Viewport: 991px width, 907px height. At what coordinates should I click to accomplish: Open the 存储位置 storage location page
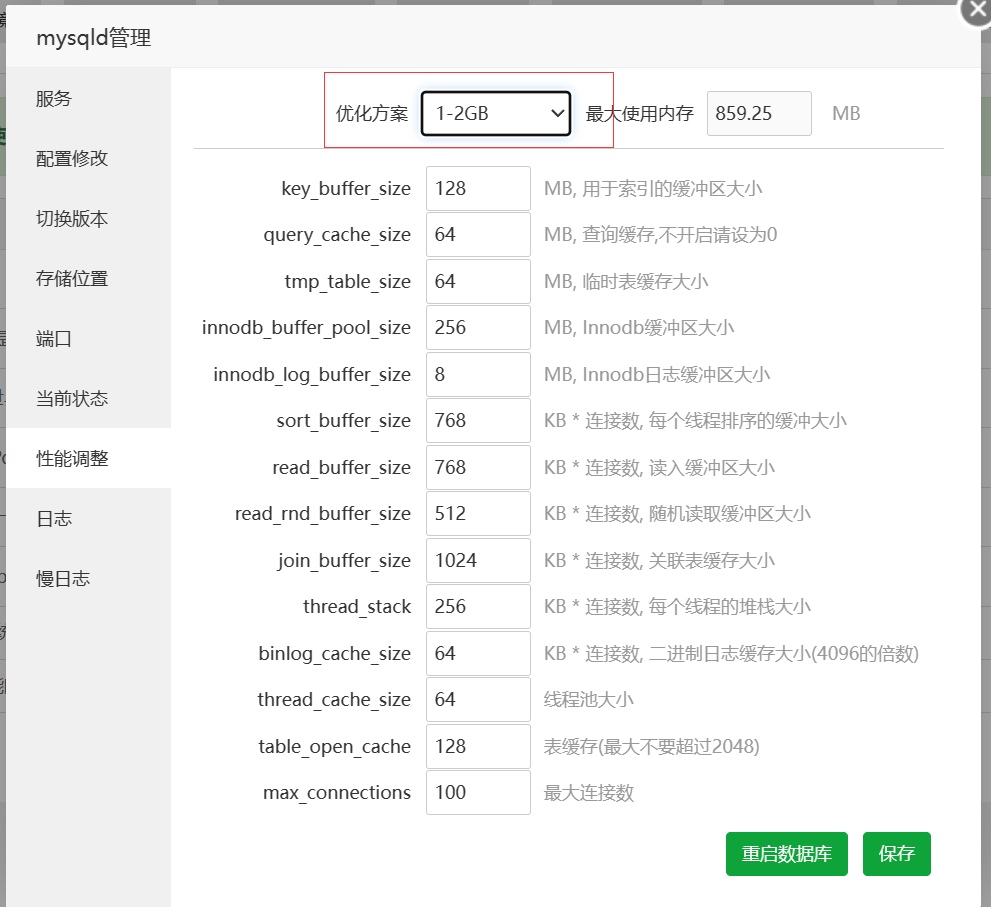pos(64,278)
